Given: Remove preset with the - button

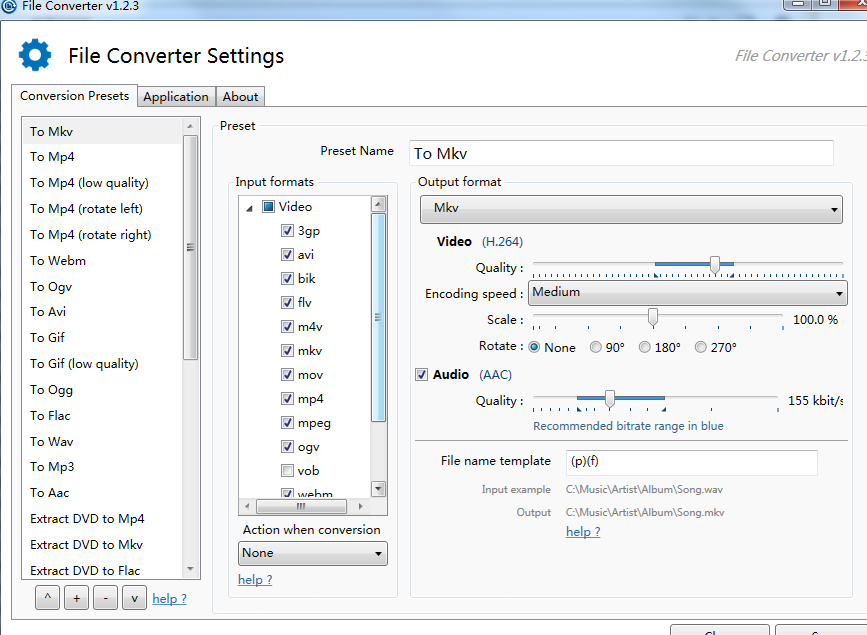Looking at the screenshot, I should click(105, 598).
